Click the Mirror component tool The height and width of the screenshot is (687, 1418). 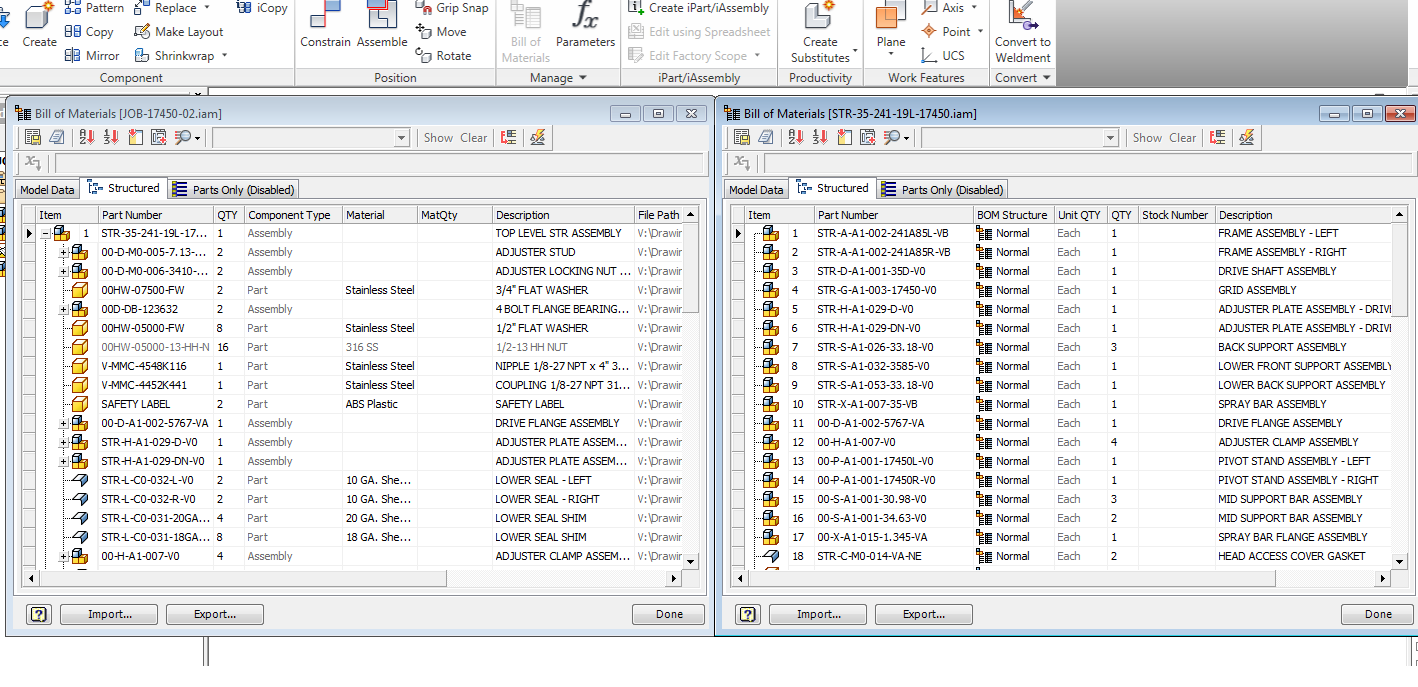(x=92, y=55)
